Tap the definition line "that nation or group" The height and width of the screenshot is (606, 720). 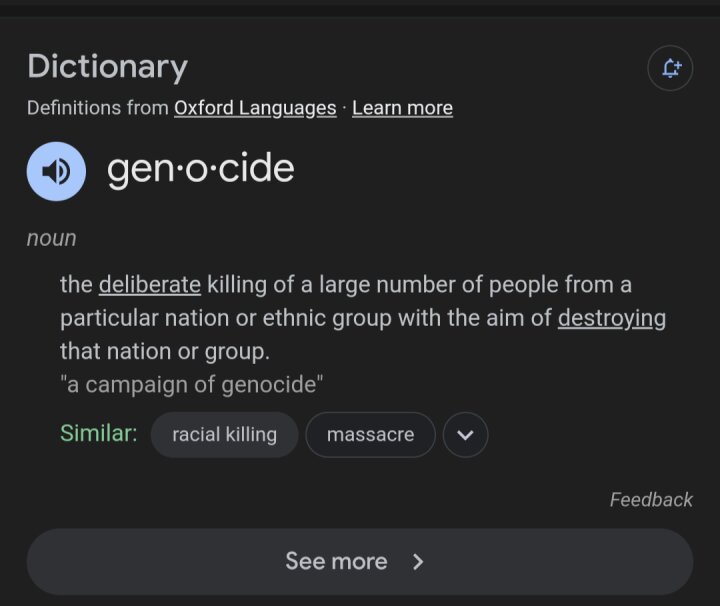[x=165, y=351]
